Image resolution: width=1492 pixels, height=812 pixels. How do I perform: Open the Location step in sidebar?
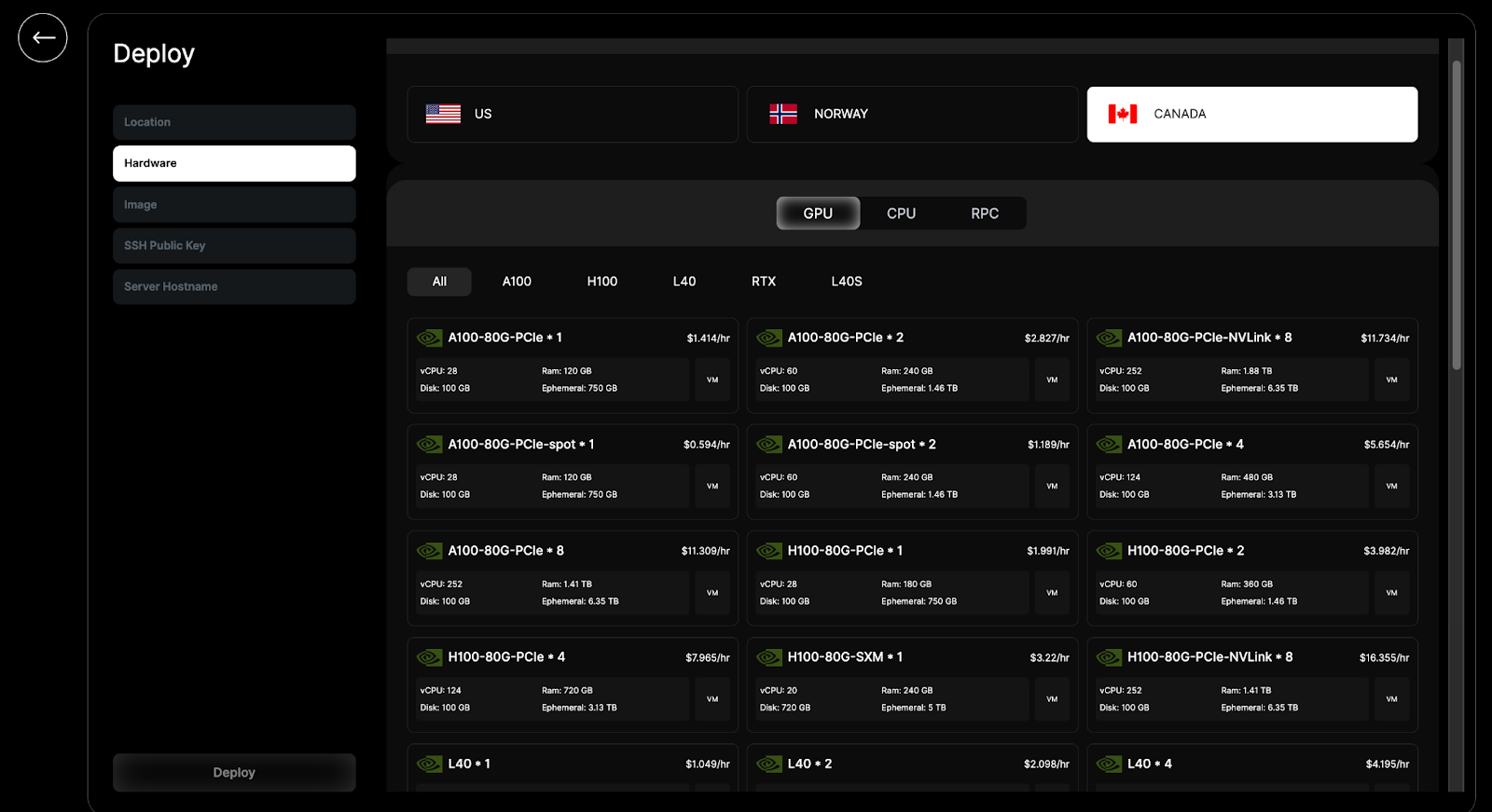coord(234,122)
